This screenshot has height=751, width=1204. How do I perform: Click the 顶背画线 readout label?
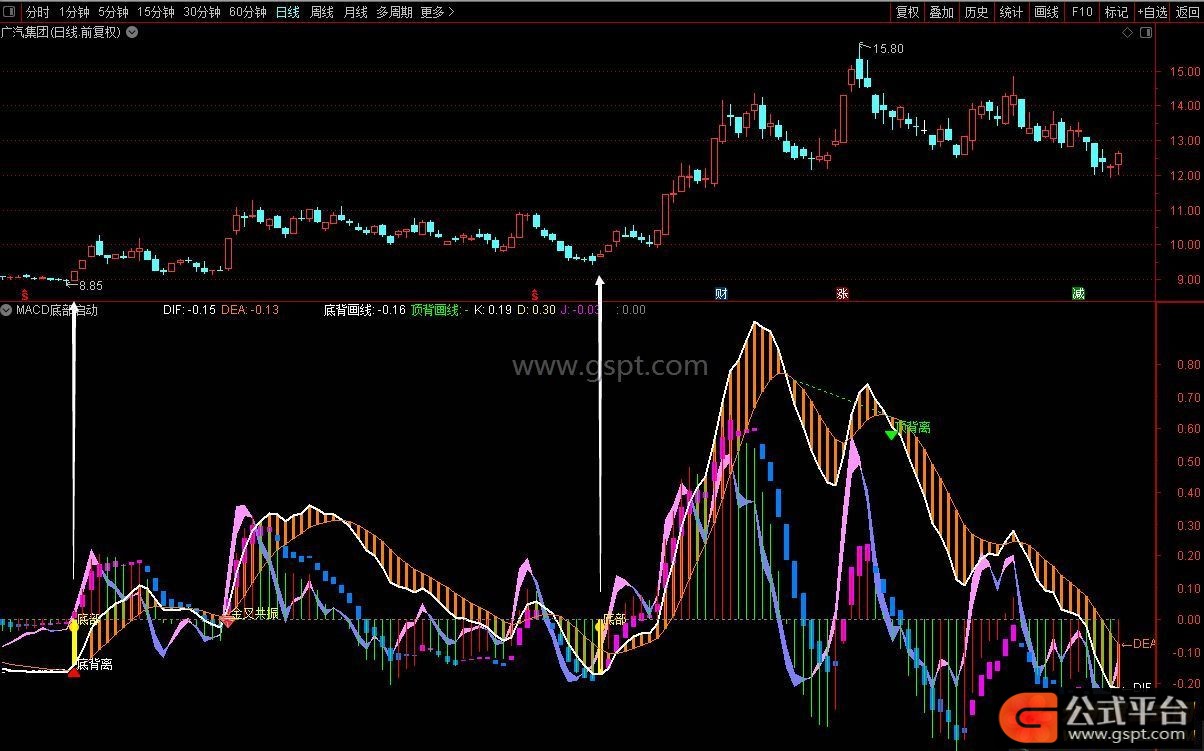tap(436, 310)
